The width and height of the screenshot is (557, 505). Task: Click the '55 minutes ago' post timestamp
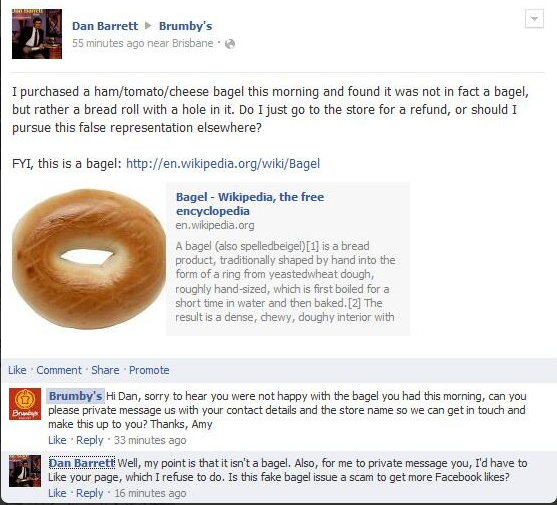click(x=108, y=43)
